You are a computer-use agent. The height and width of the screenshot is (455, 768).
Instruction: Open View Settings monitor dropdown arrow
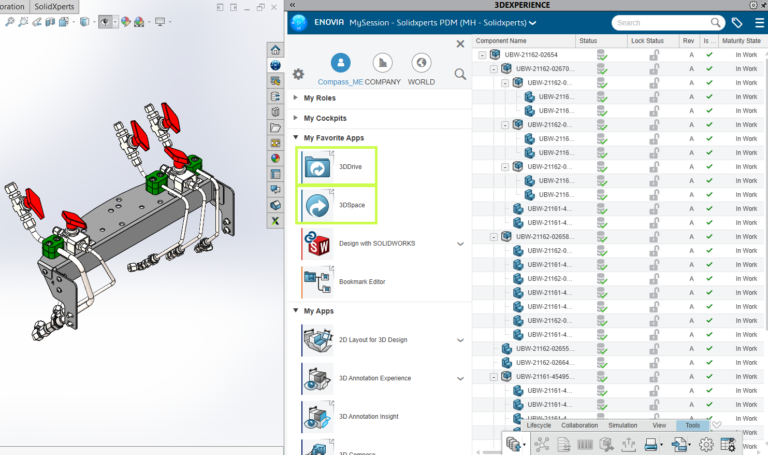[170, 22]
